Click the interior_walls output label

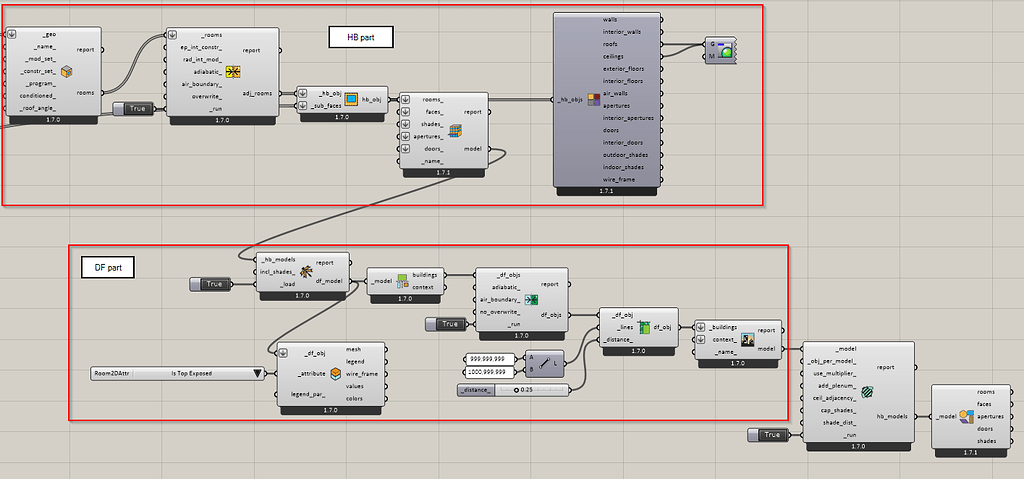click(x=621, y=32)
